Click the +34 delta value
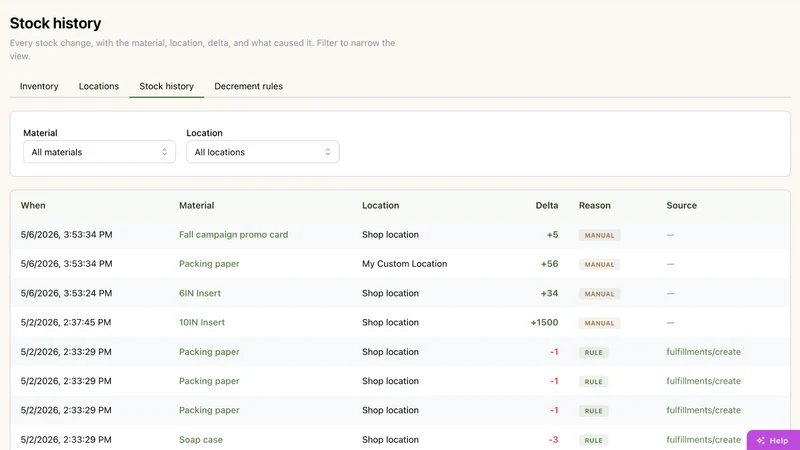 [x=549, y=293]
